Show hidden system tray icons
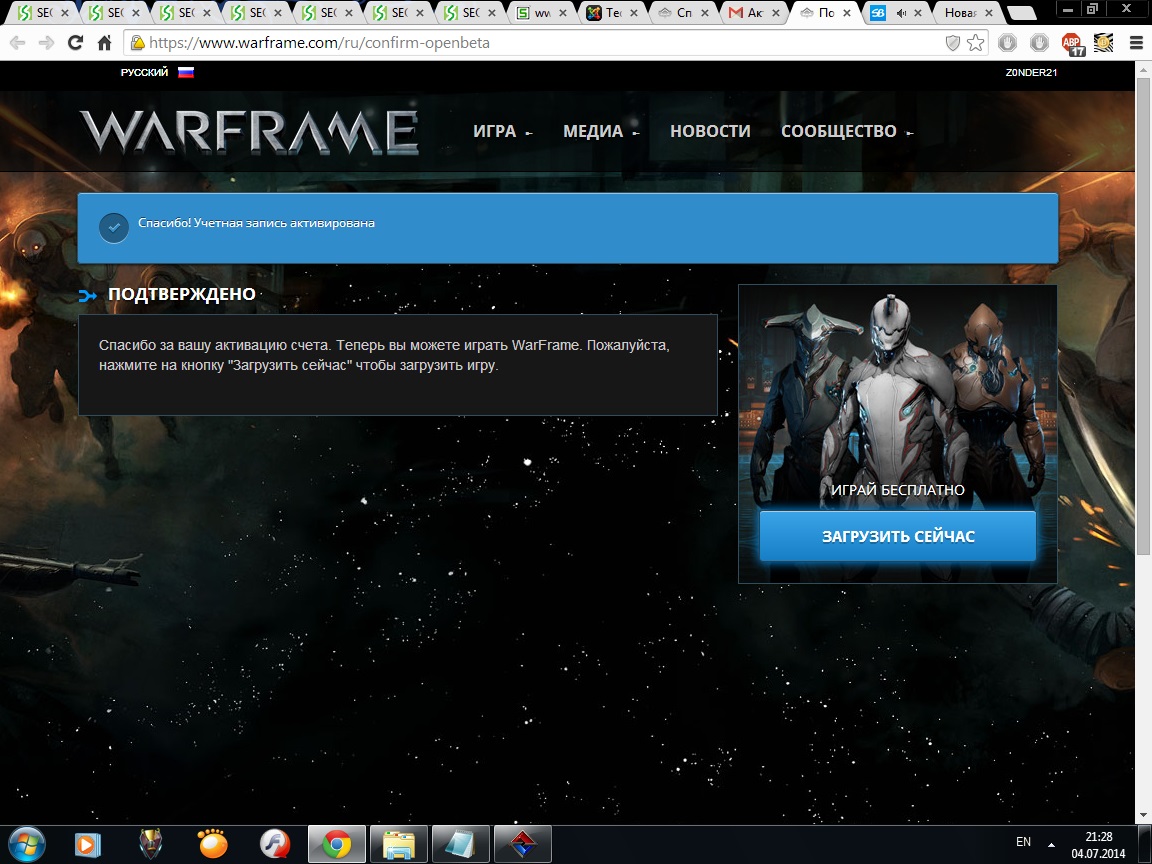Image resolution: width=1152 pixels, height=864 pixels. pos(1051,844)
